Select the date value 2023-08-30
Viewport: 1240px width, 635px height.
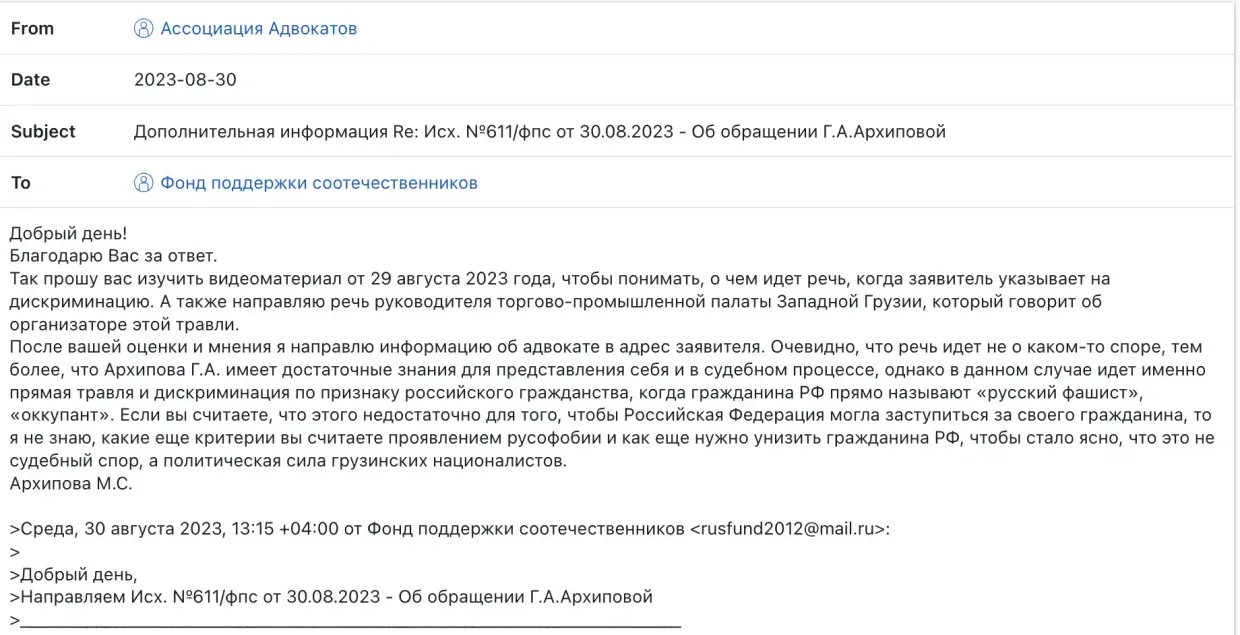coord(185,80)
